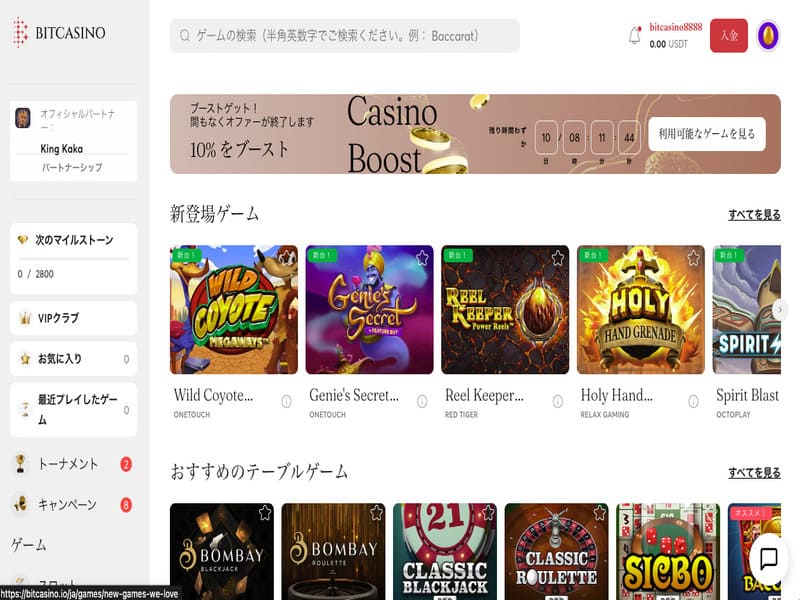Click the milestone progress bar

tap(73, 259)
